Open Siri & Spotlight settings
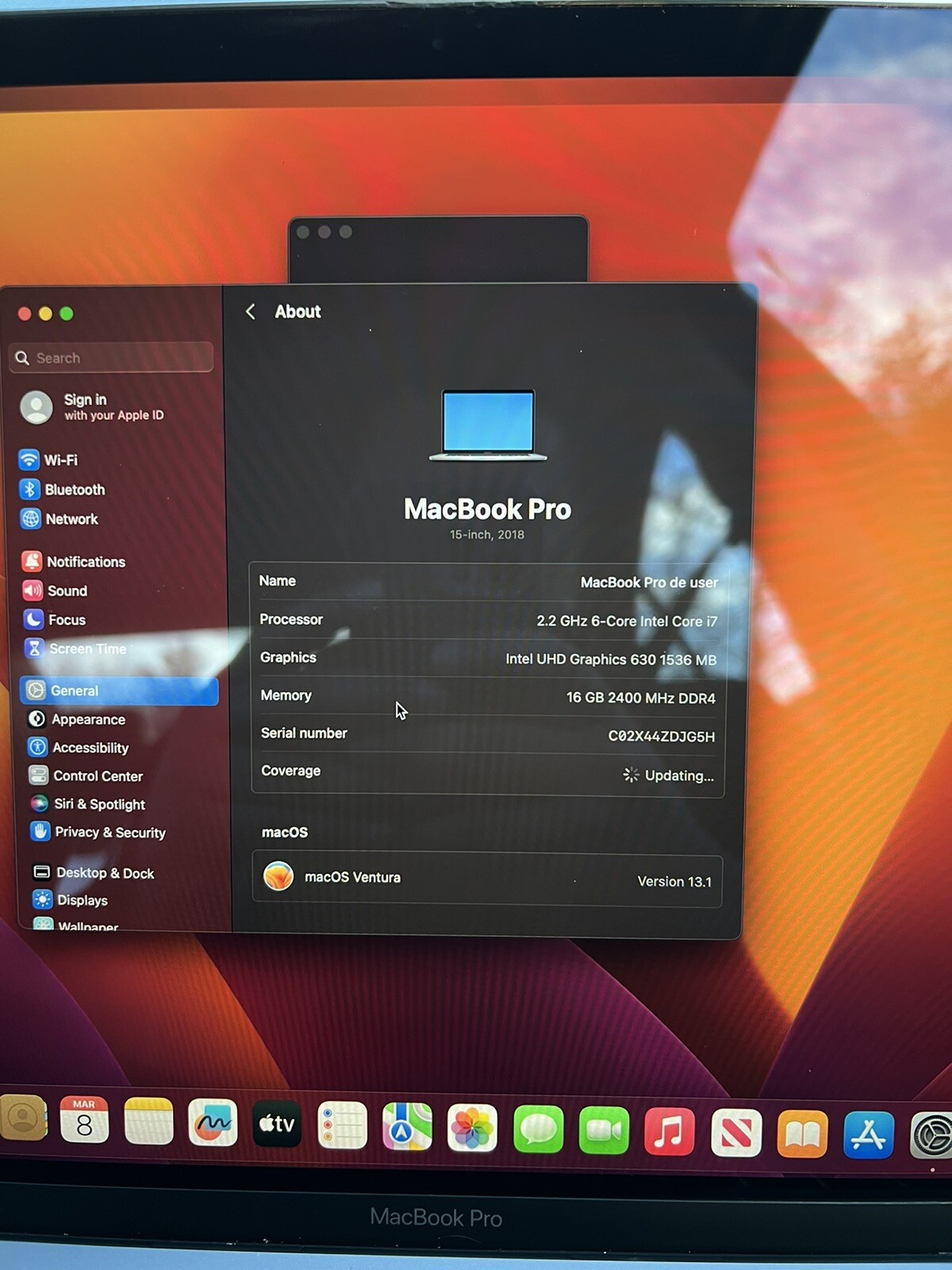This screenshot has height=1270, width=952. coord(88,804)
